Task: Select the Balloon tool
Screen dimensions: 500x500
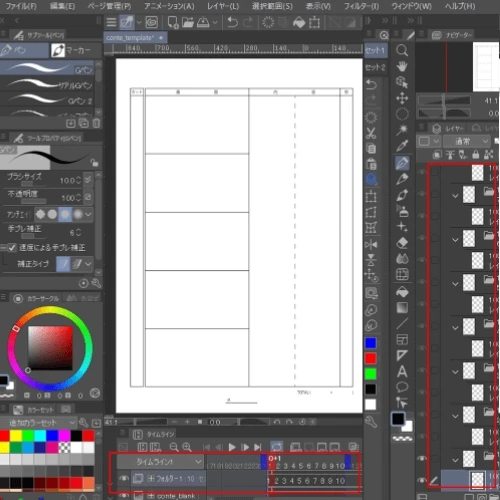Action: coord(402,387)
